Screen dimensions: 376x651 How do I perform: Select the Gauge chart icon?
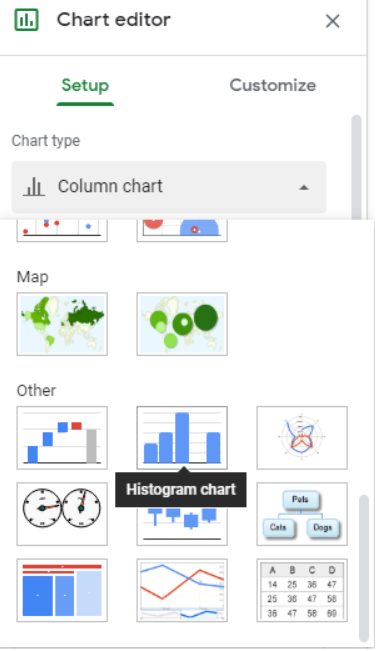[62, 514]
